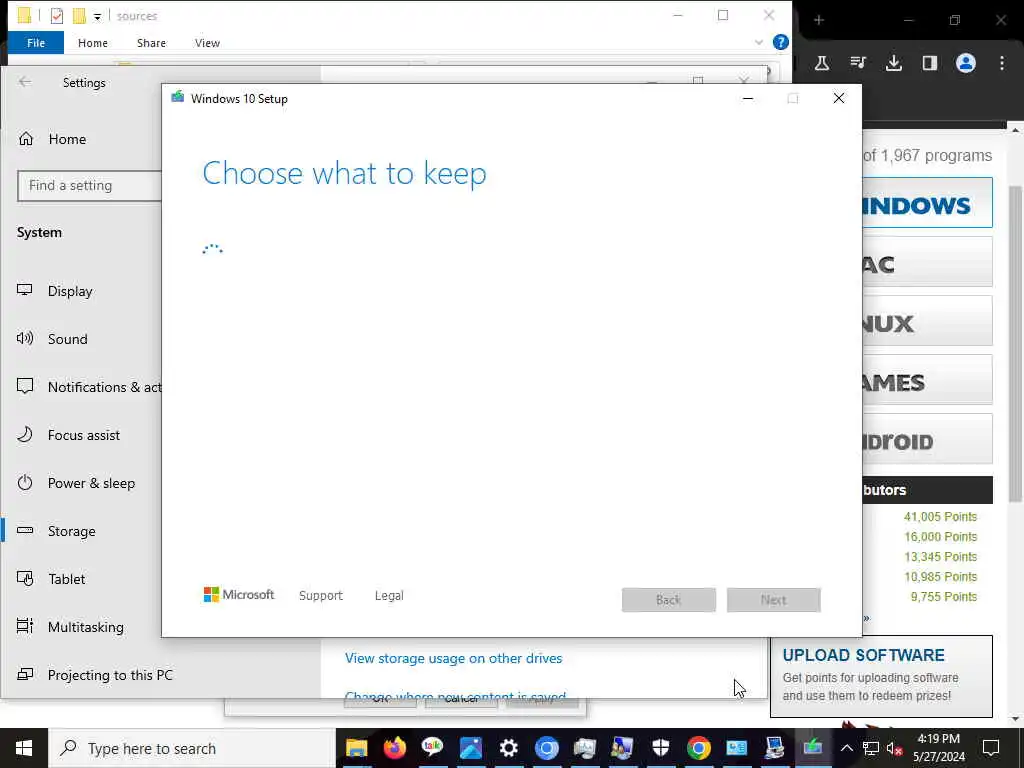Open the Chrome profile avatar icon
Viewport: 1024px width, 768px height.
[966, 63]
